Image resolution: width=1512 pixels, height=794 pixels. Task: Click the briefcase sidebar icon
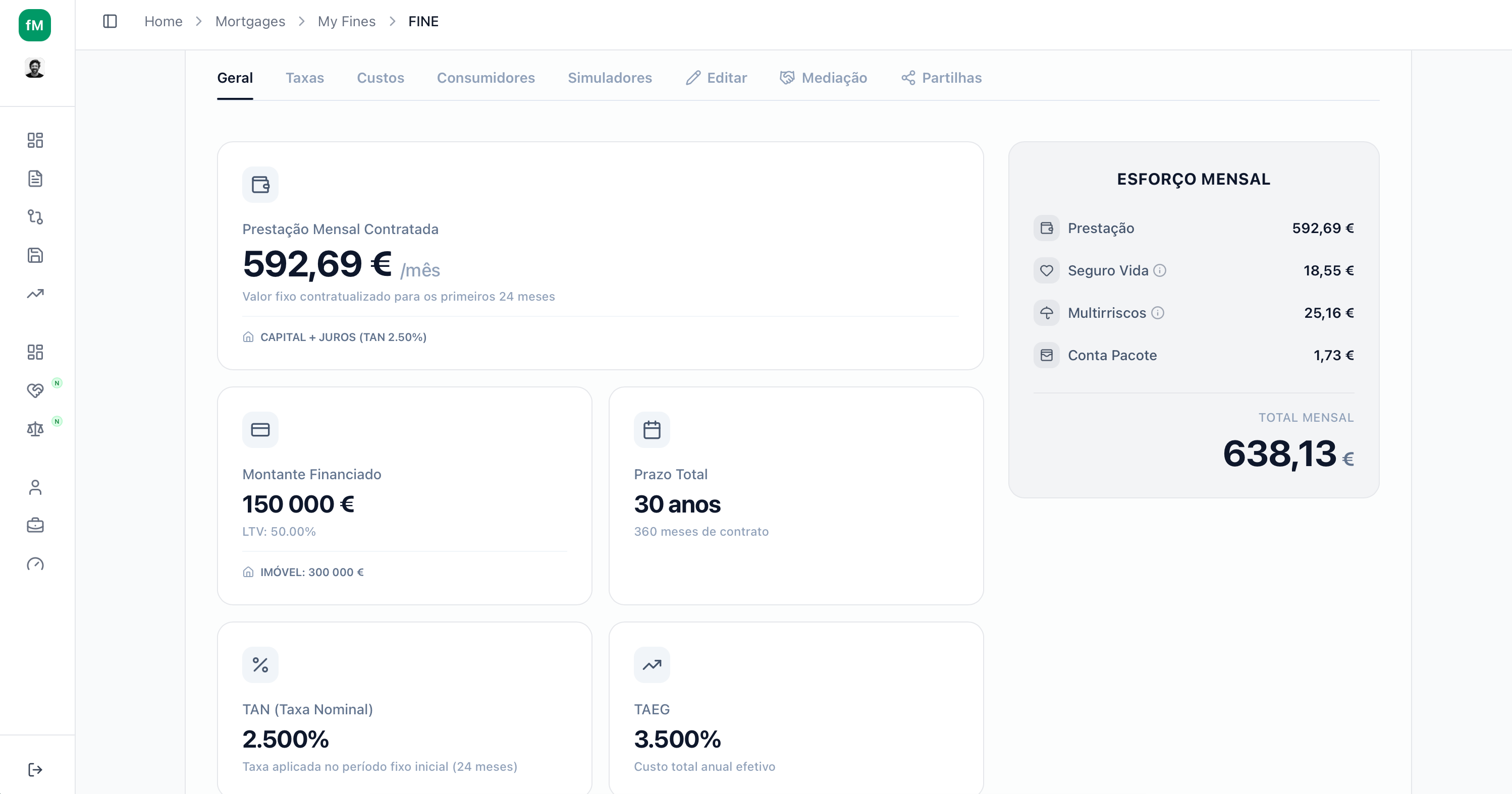click(x=35, y=525)
